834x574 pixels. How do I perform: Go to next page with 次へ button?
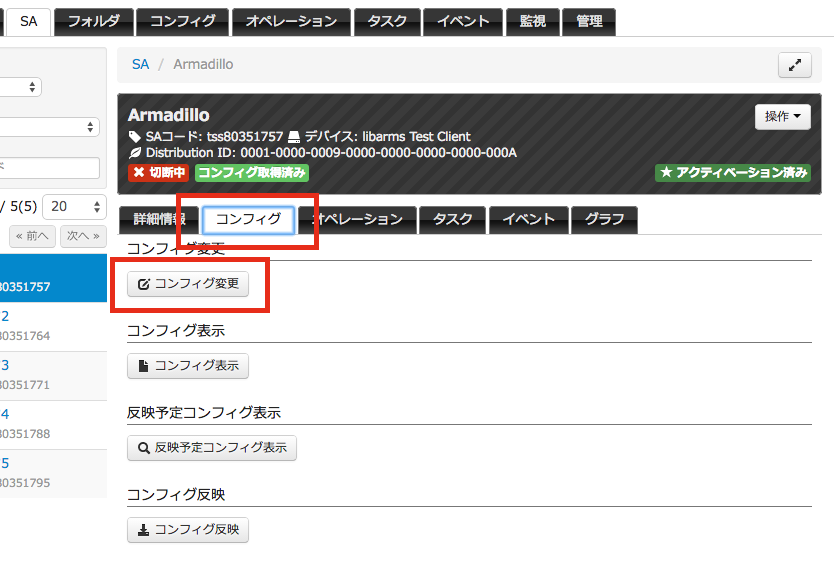pyautogui.click(x=83, y=236)
